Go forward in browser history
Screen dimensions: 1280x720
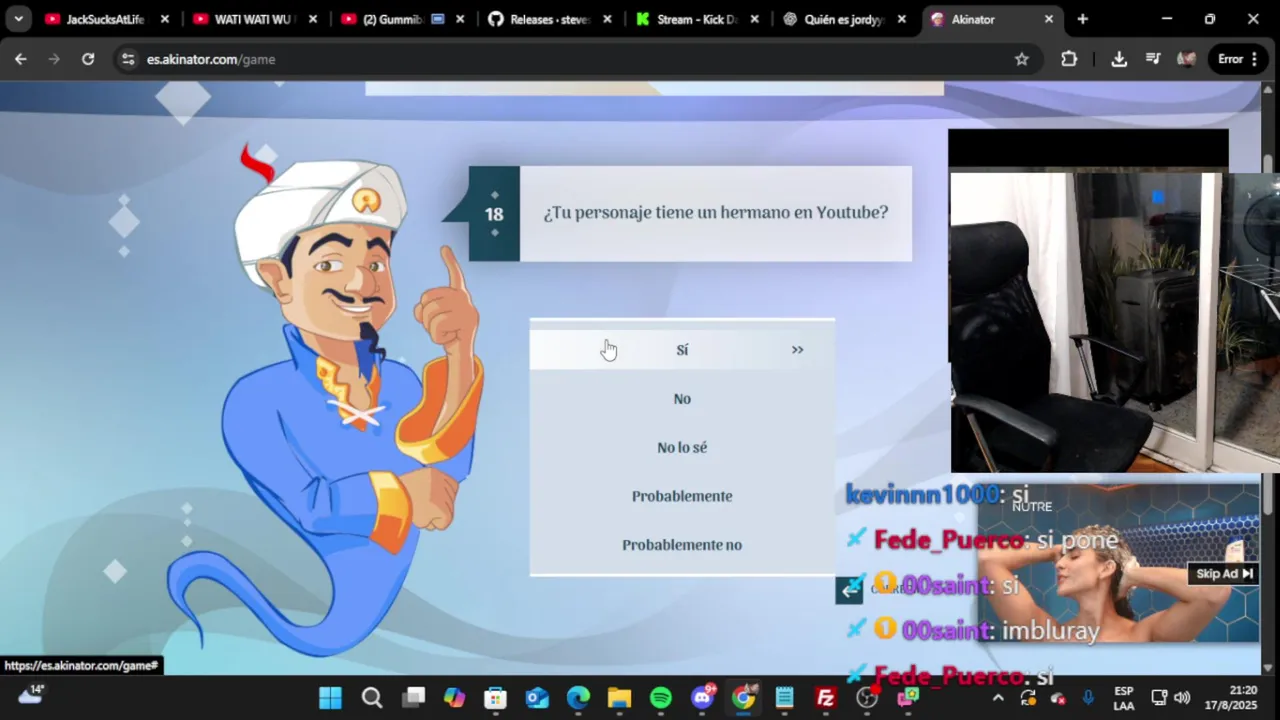54,59
